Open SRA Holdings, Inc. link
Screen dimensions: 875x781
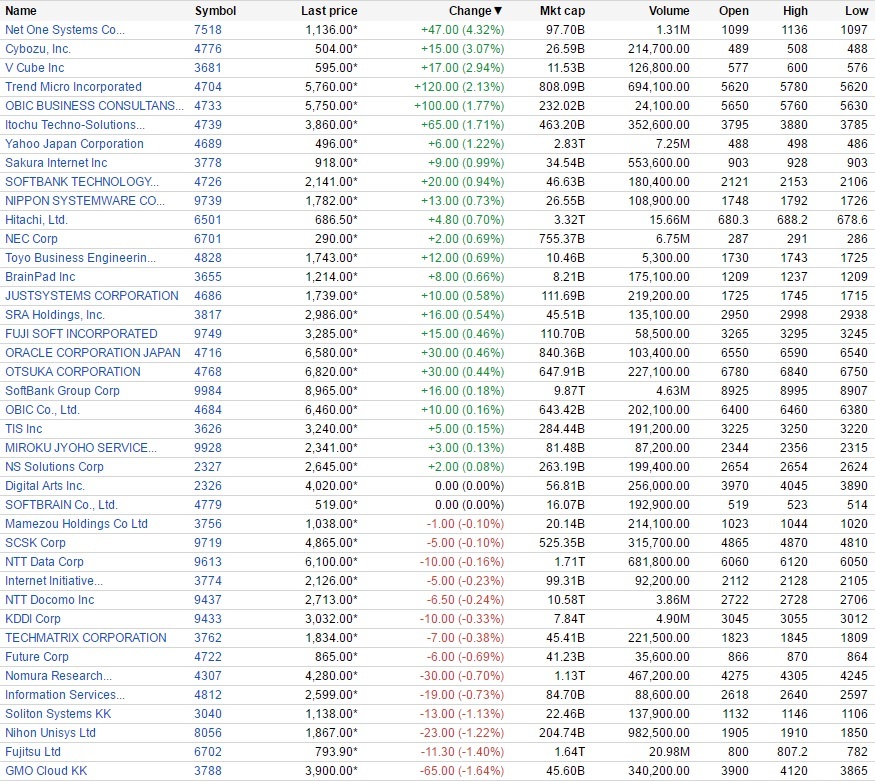[55, 314]
